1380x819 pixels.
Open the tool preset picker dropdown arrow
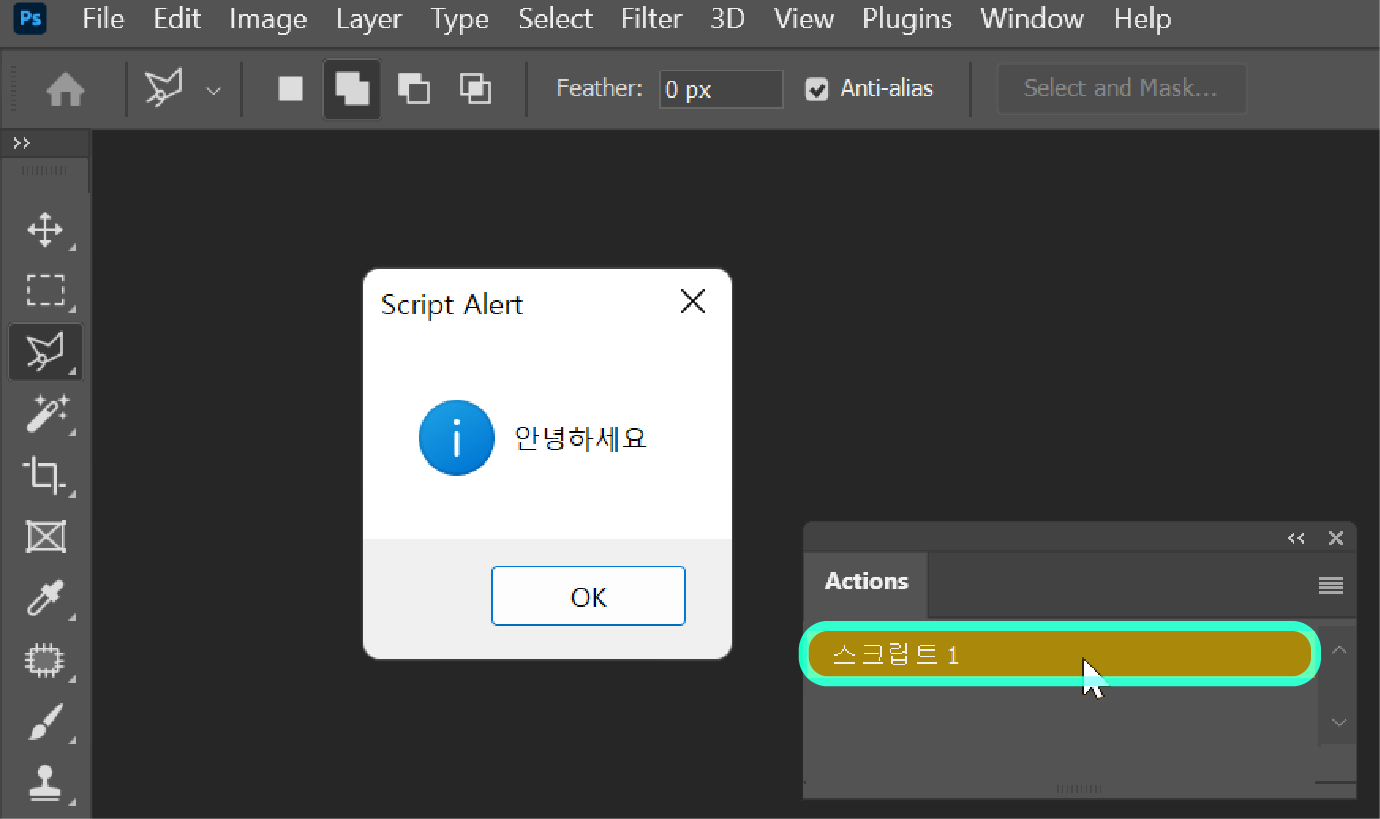tap(213, 90)
